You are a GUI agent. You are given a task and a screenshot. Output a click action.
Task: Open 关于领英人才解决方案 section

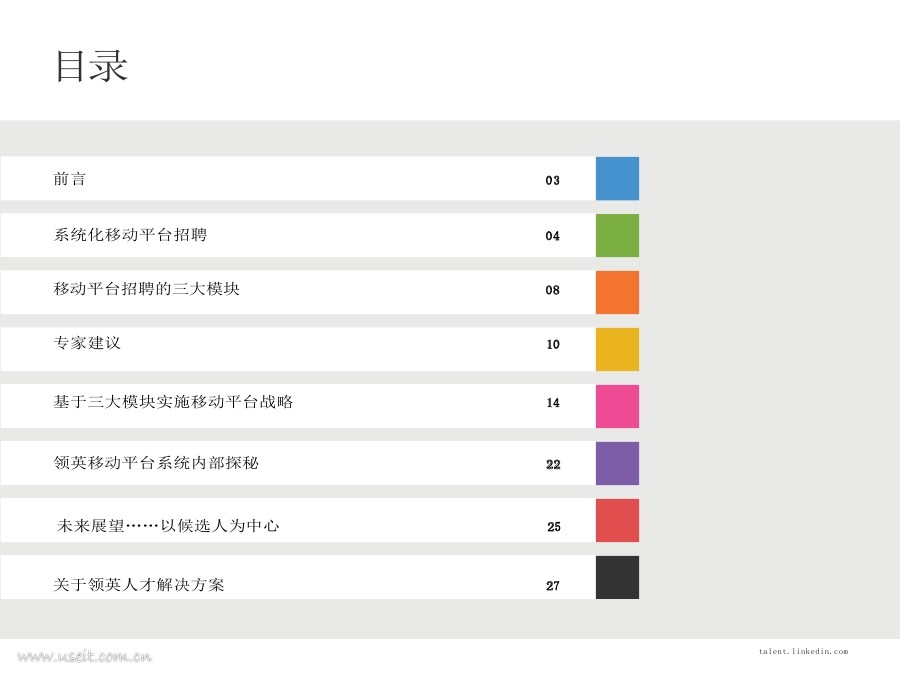(139, 585)
